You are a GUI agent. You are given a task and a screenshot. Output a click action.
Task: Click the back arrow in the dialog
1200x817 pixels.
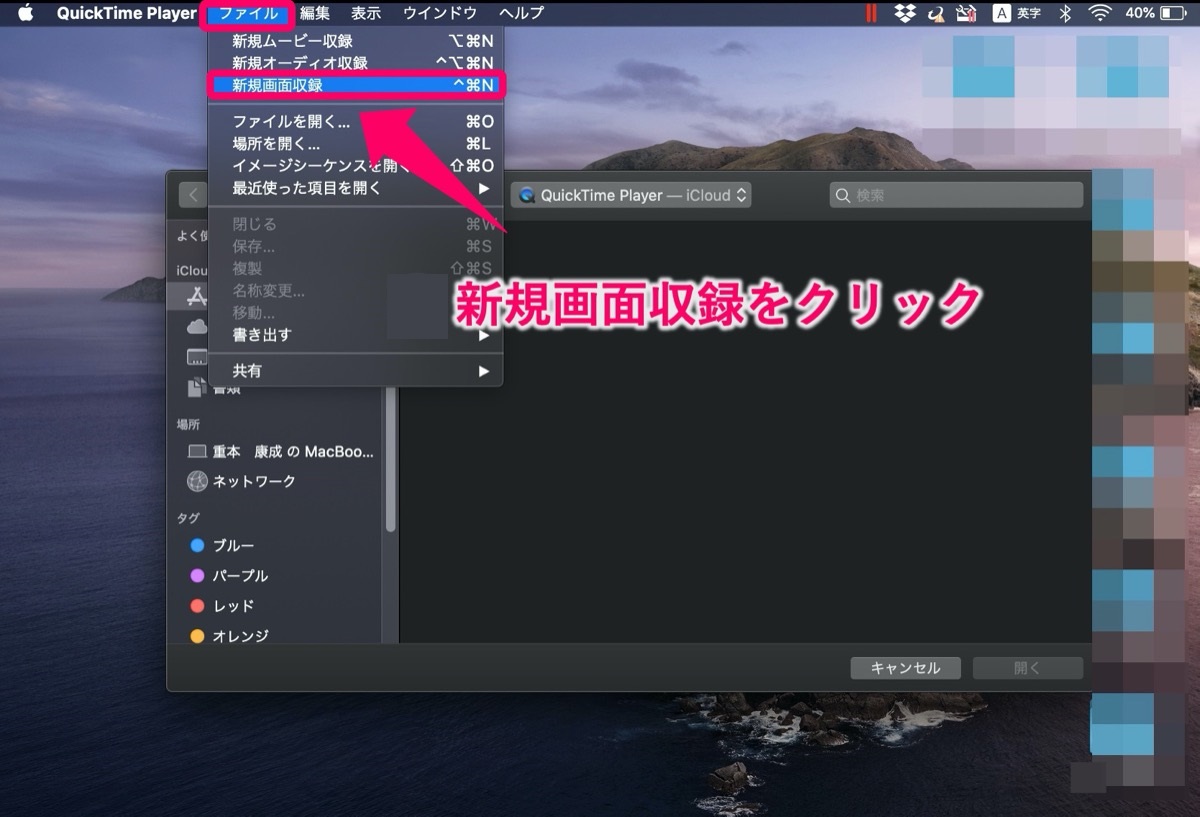pos(193,195)
